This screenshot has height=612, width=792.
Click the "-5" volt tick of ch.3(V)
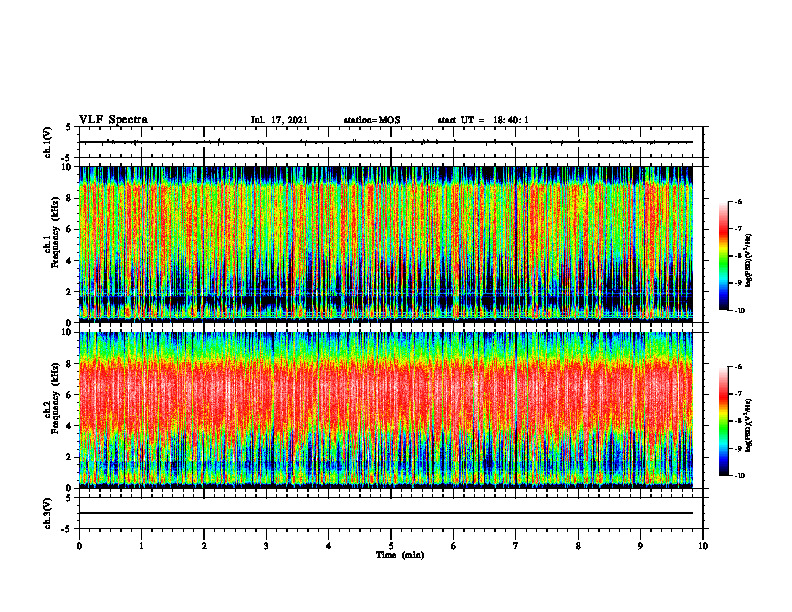(x=67, y=529)
